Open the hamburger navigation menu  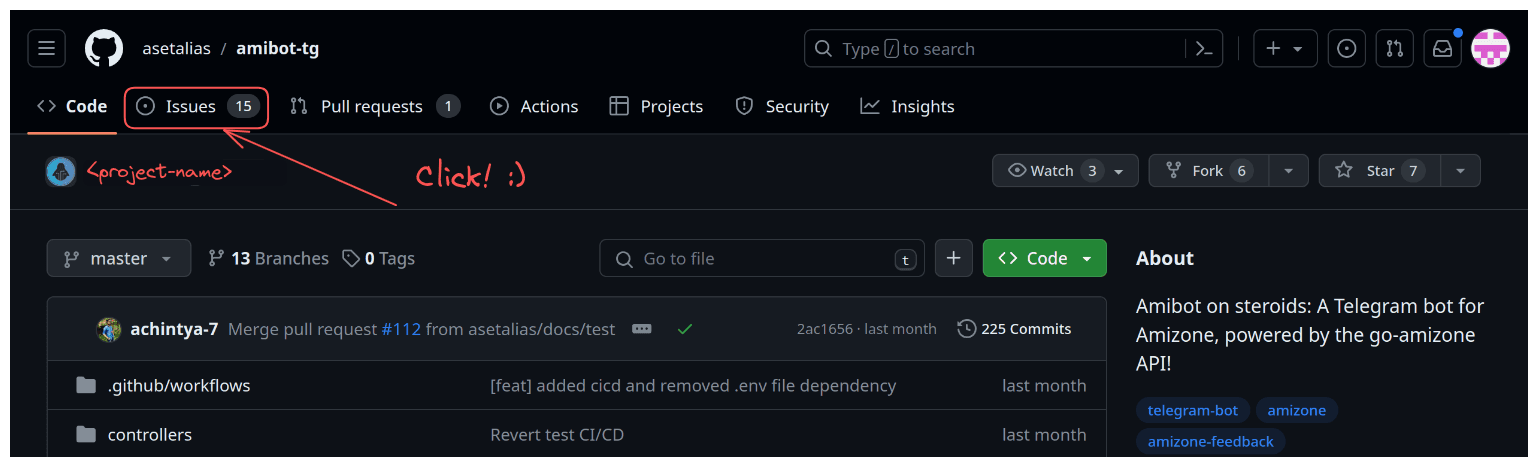point(47,48)
